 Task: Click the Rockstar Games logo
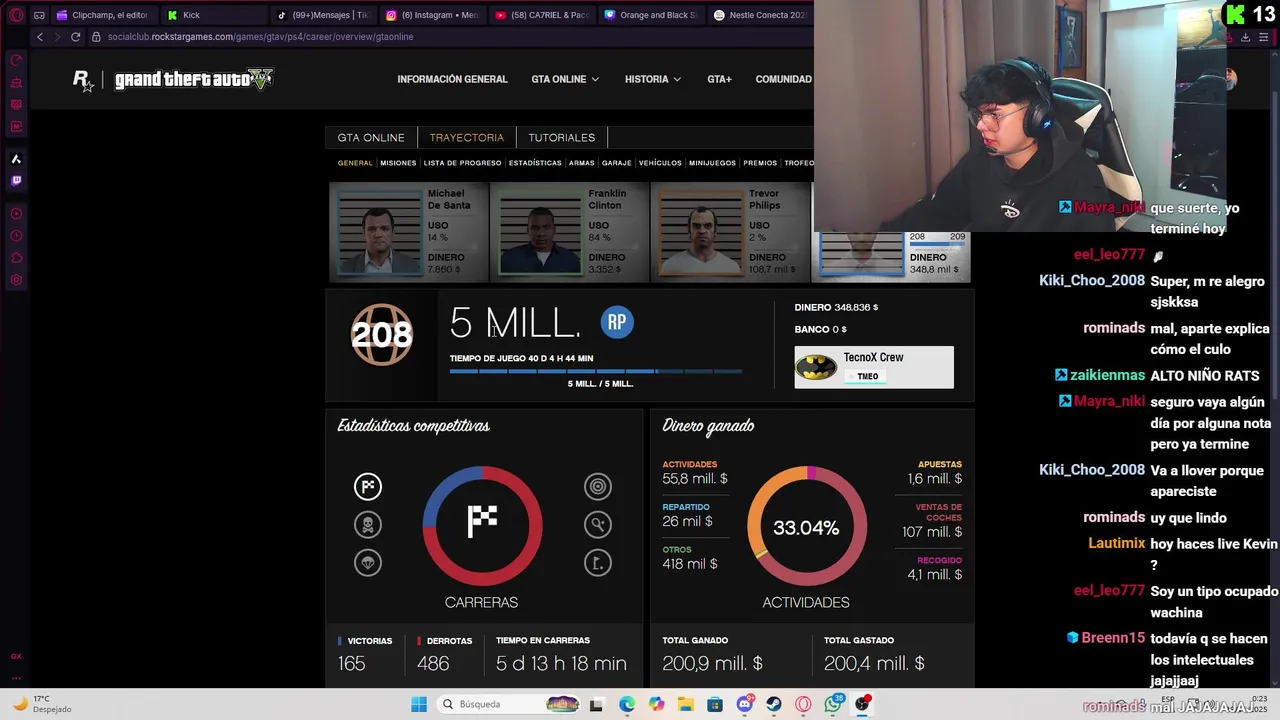coord(83,80)
